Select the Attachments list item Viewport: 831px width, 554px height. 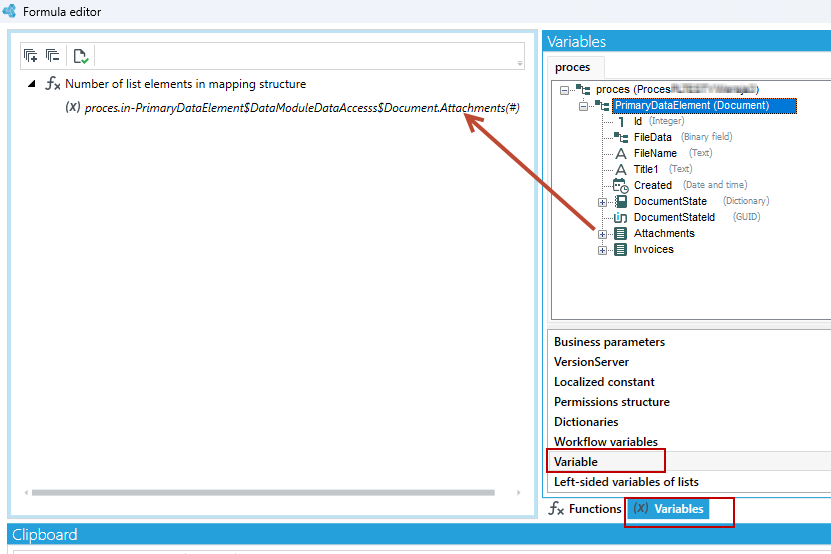pos(664,233)
